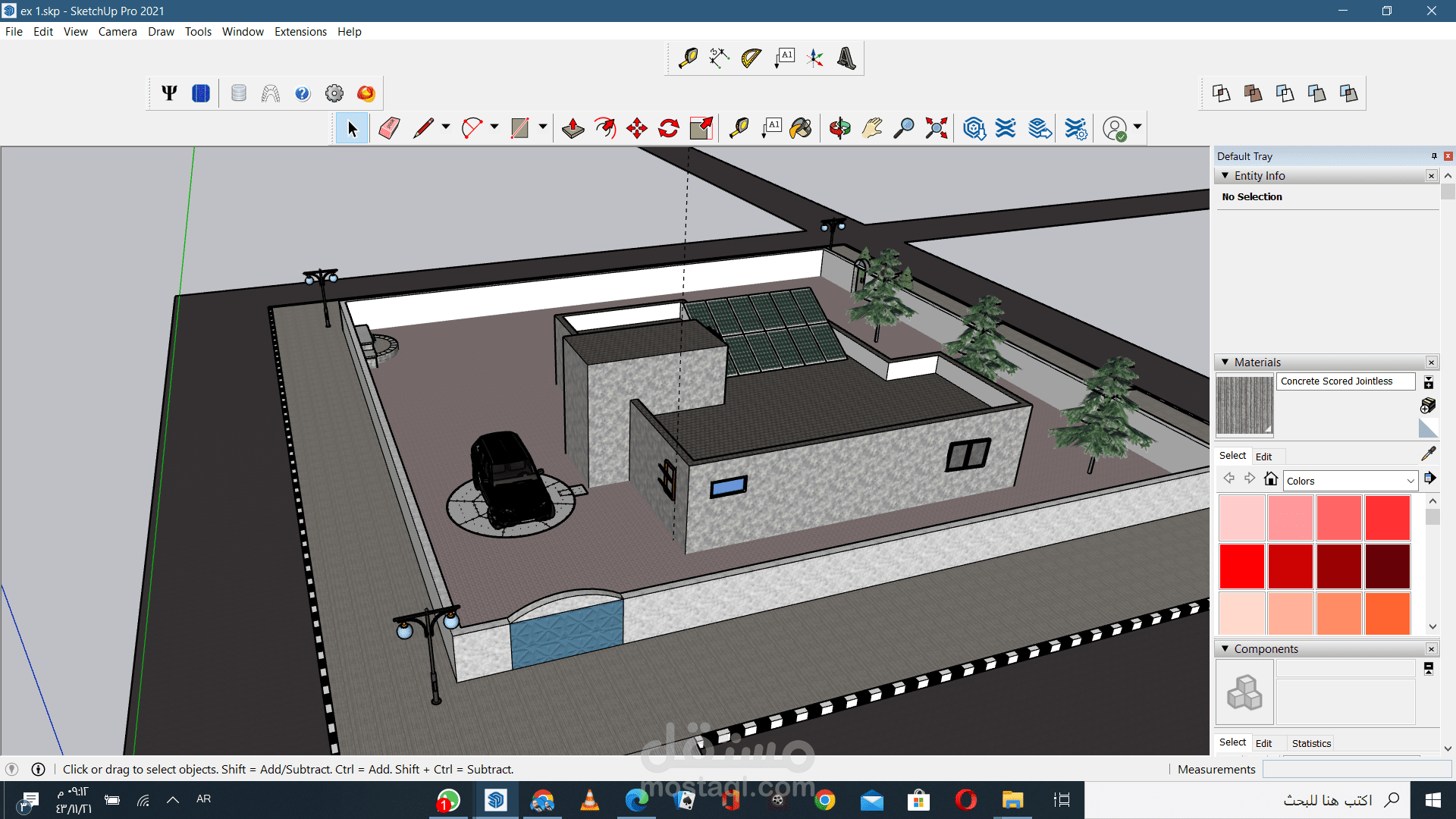This screenshot has width=1456, height=819.
Task: Click the material name field
Action: point(1346,381)
